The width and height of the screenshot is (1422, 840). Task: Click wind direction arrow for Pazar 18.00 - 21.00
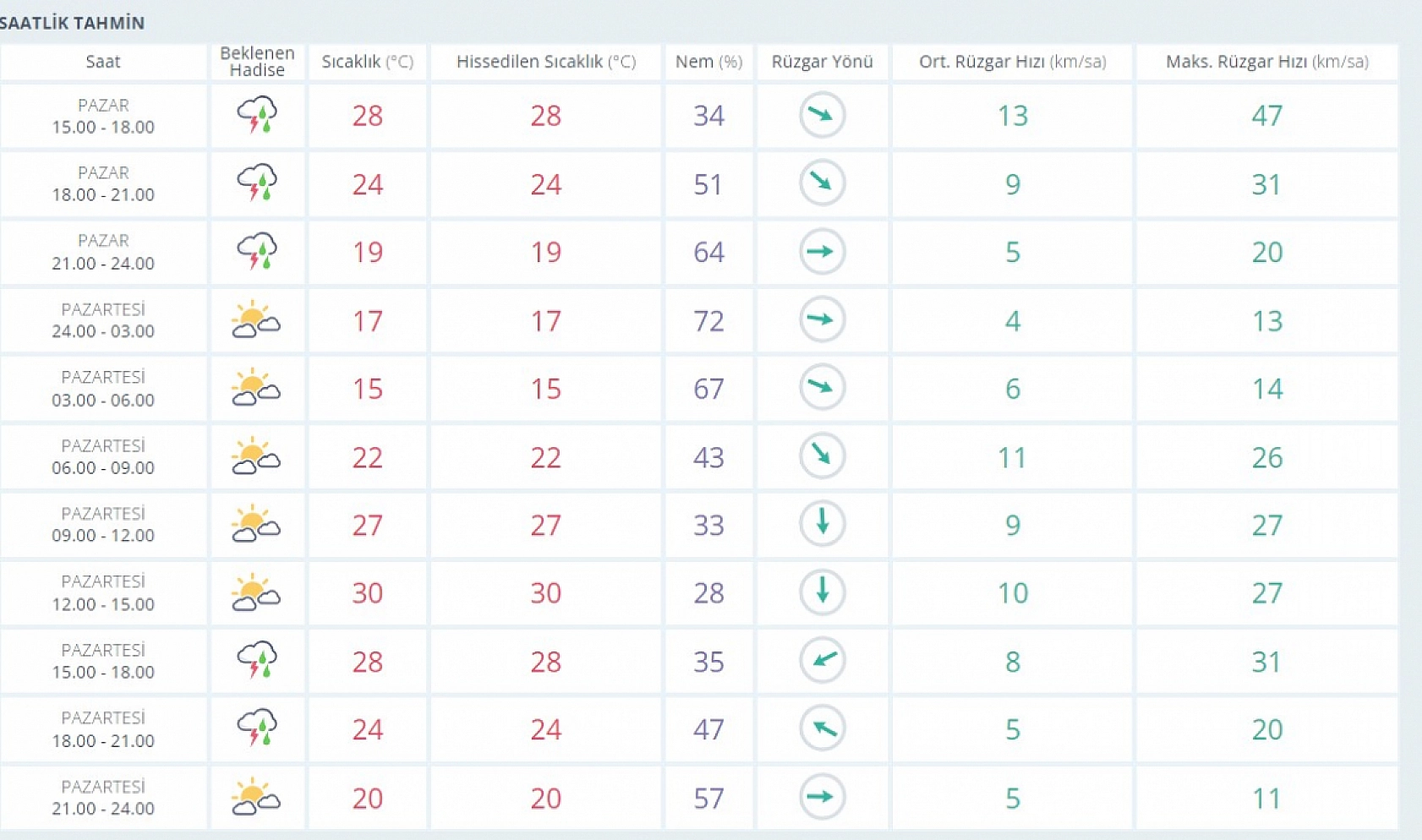click(822, 183)
